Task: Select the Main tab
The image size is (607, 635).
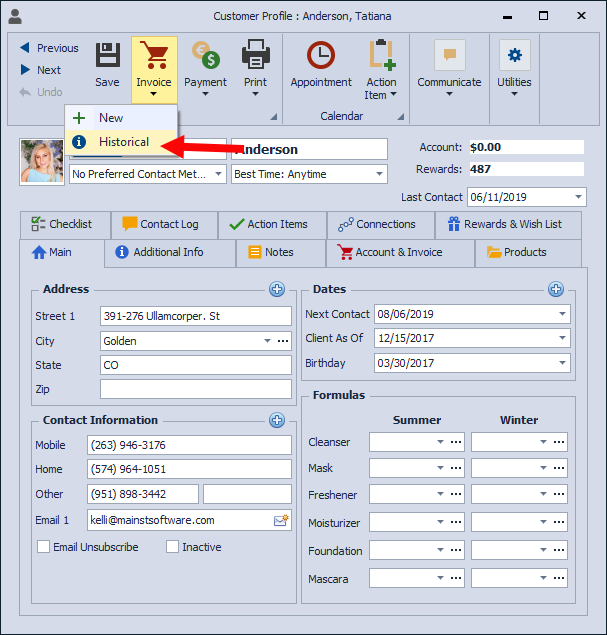Action: (x=62, y=252)
